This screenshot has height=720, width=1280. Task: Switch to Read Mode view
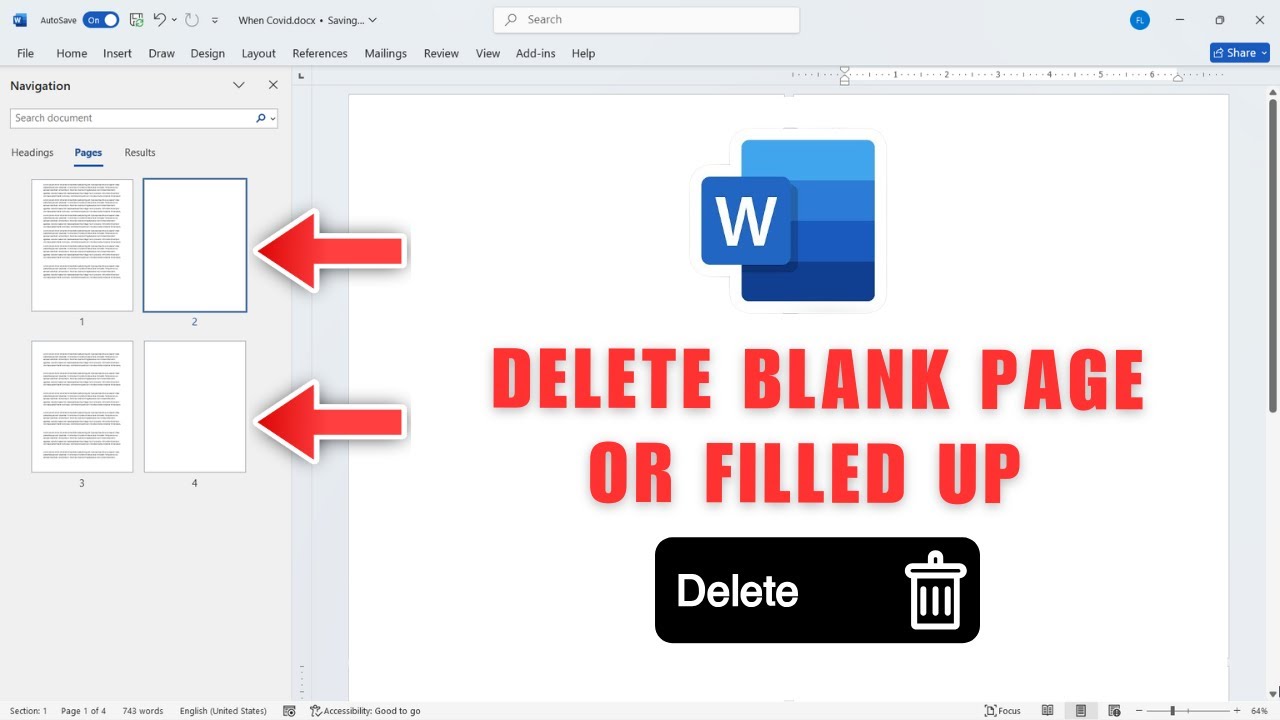coord(1047,711)
